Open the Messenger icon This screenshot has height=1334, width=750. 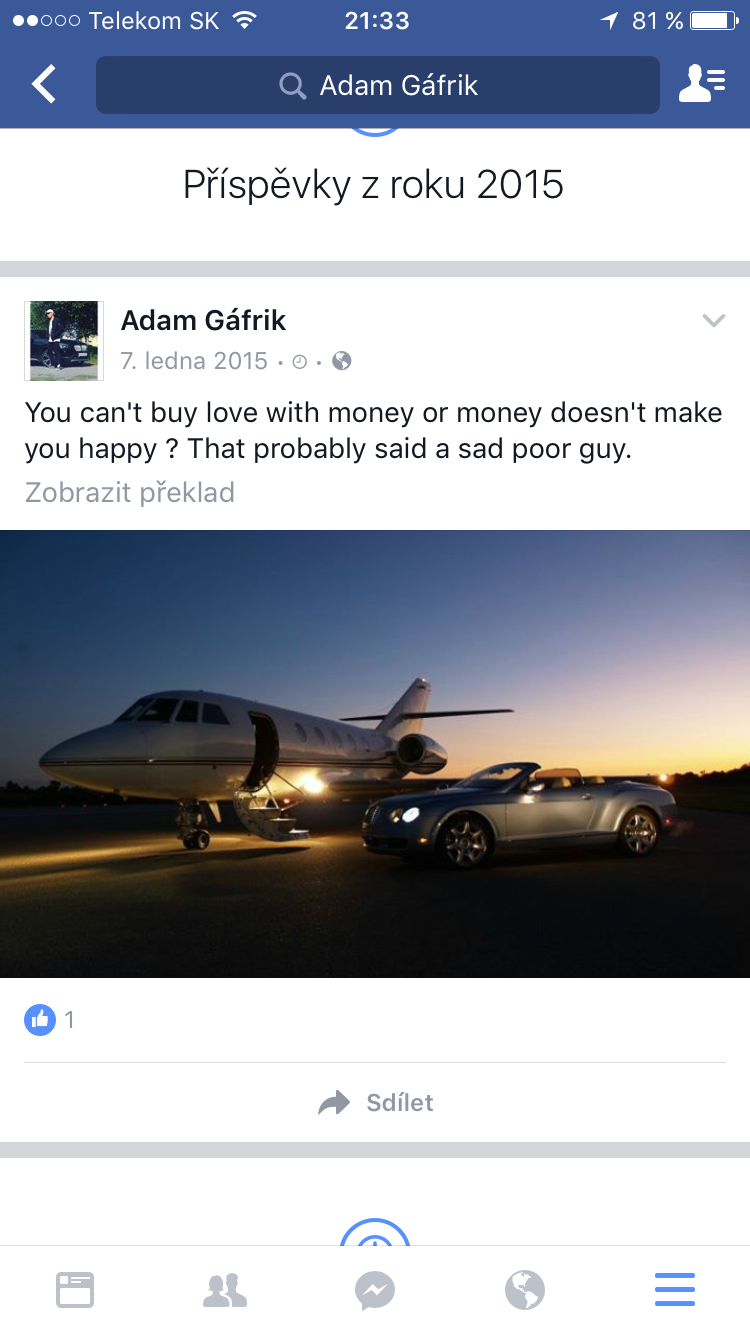[375, 1290]
